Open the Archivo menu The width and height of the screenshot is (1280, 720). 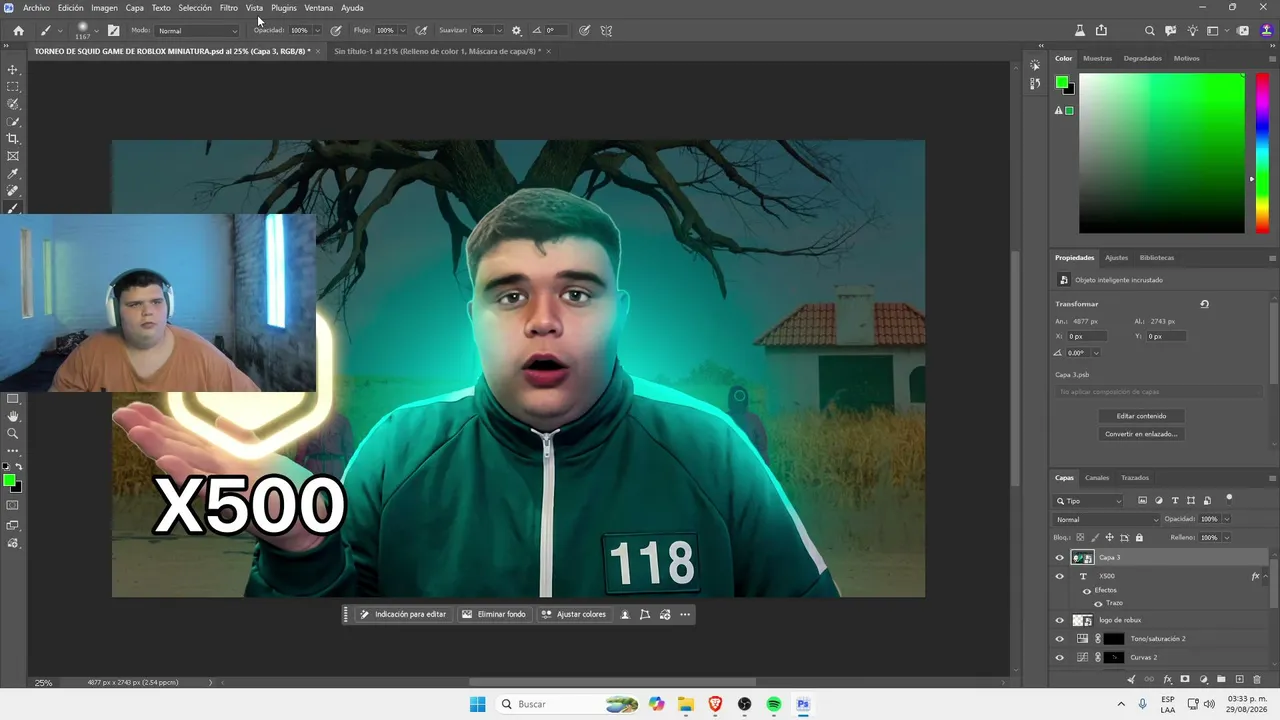point(36,8)
